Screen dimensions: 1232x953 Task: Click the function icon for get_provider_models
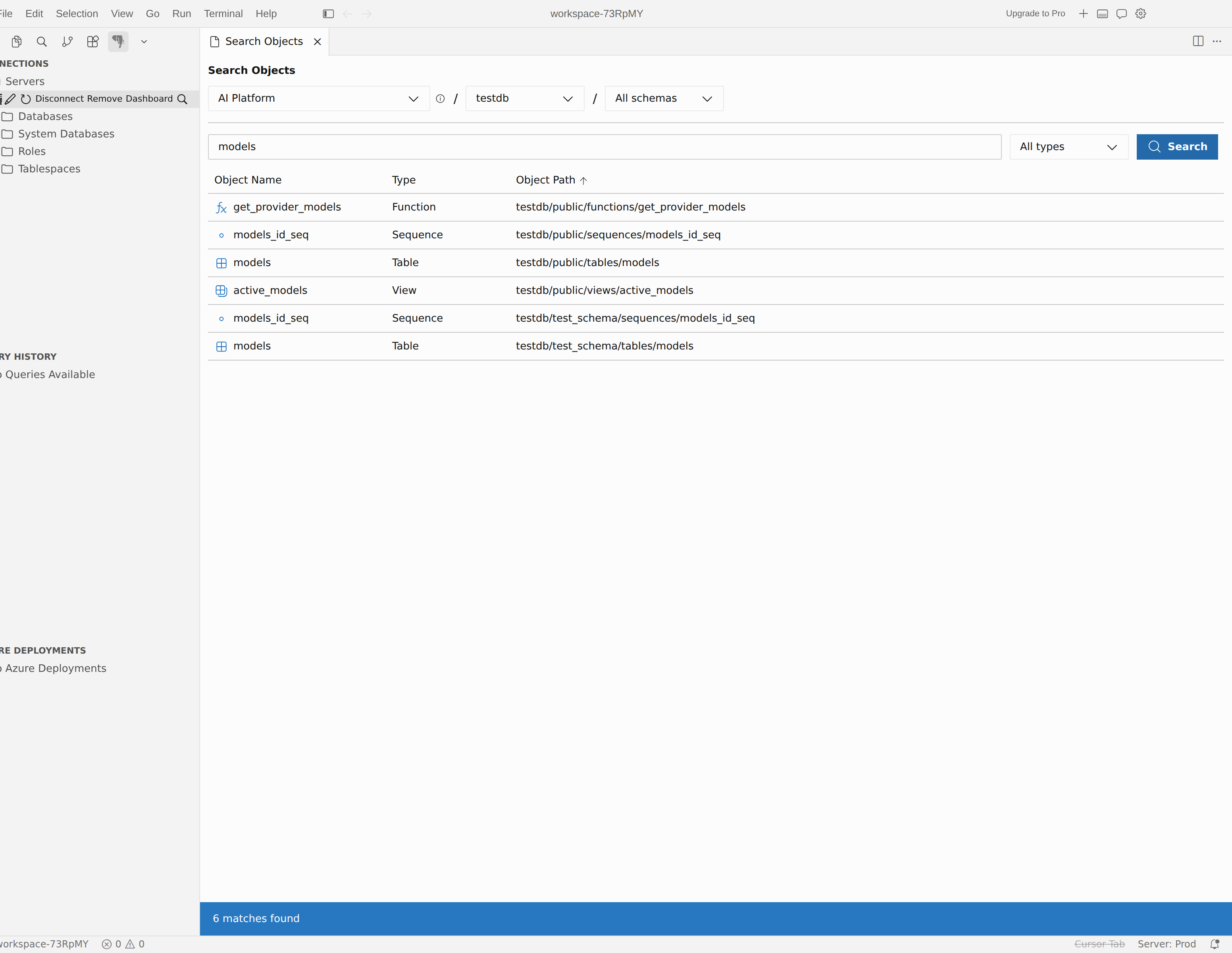[x=221, y=208]
